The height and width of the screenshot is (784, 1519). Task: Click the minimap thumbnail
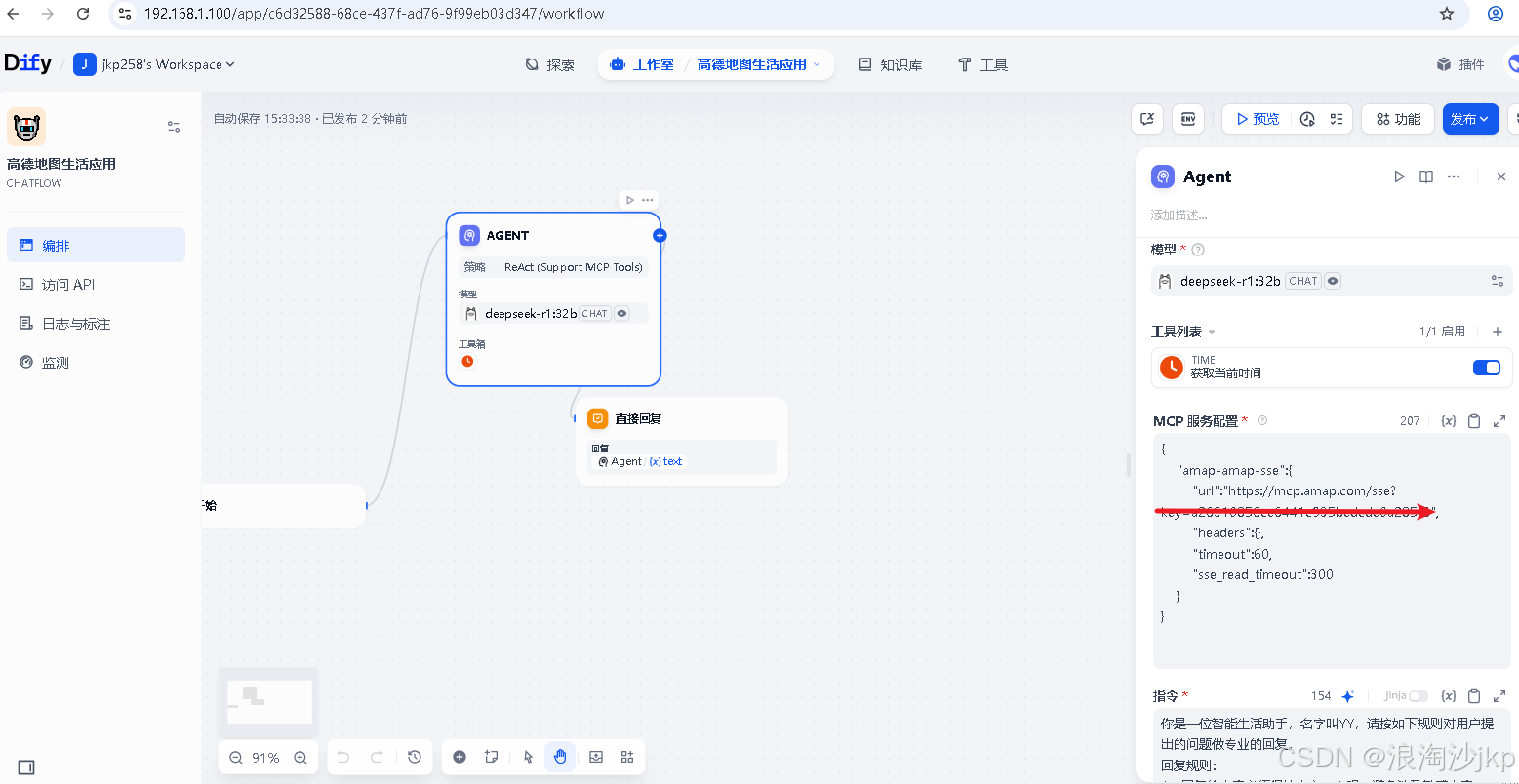click(x=268, y=701)
